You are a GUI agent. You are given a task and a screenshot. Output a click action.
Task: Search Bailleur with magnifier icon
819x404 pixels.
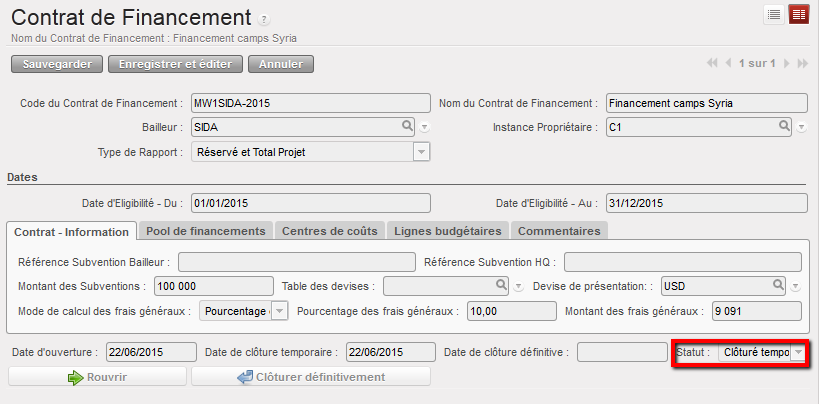407,127
